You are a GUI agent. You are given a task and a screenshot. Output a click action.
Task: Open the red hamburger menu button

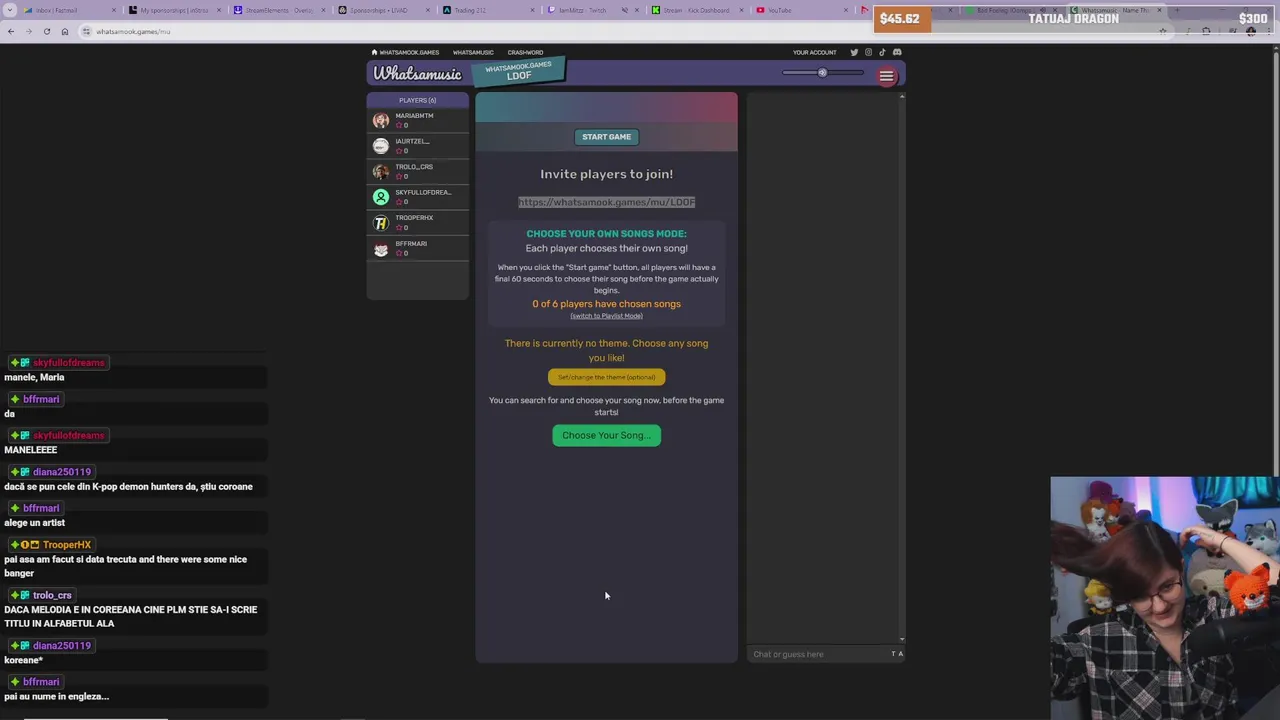(886, 76)
